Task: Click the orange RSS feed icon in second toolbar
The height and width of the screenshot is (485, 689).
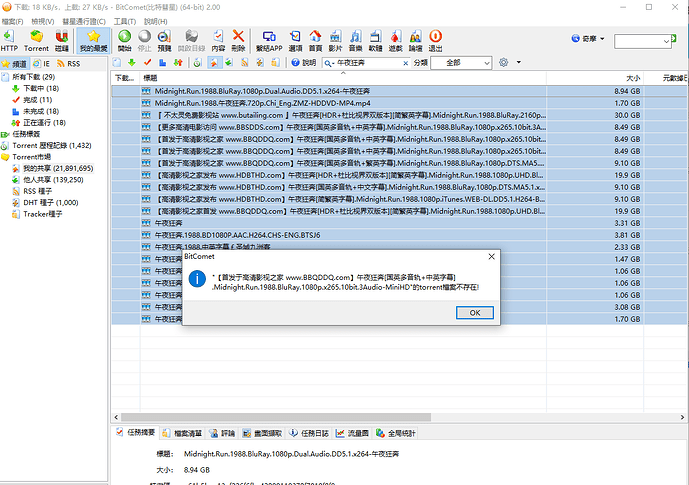Action: (x=245, y=63)
